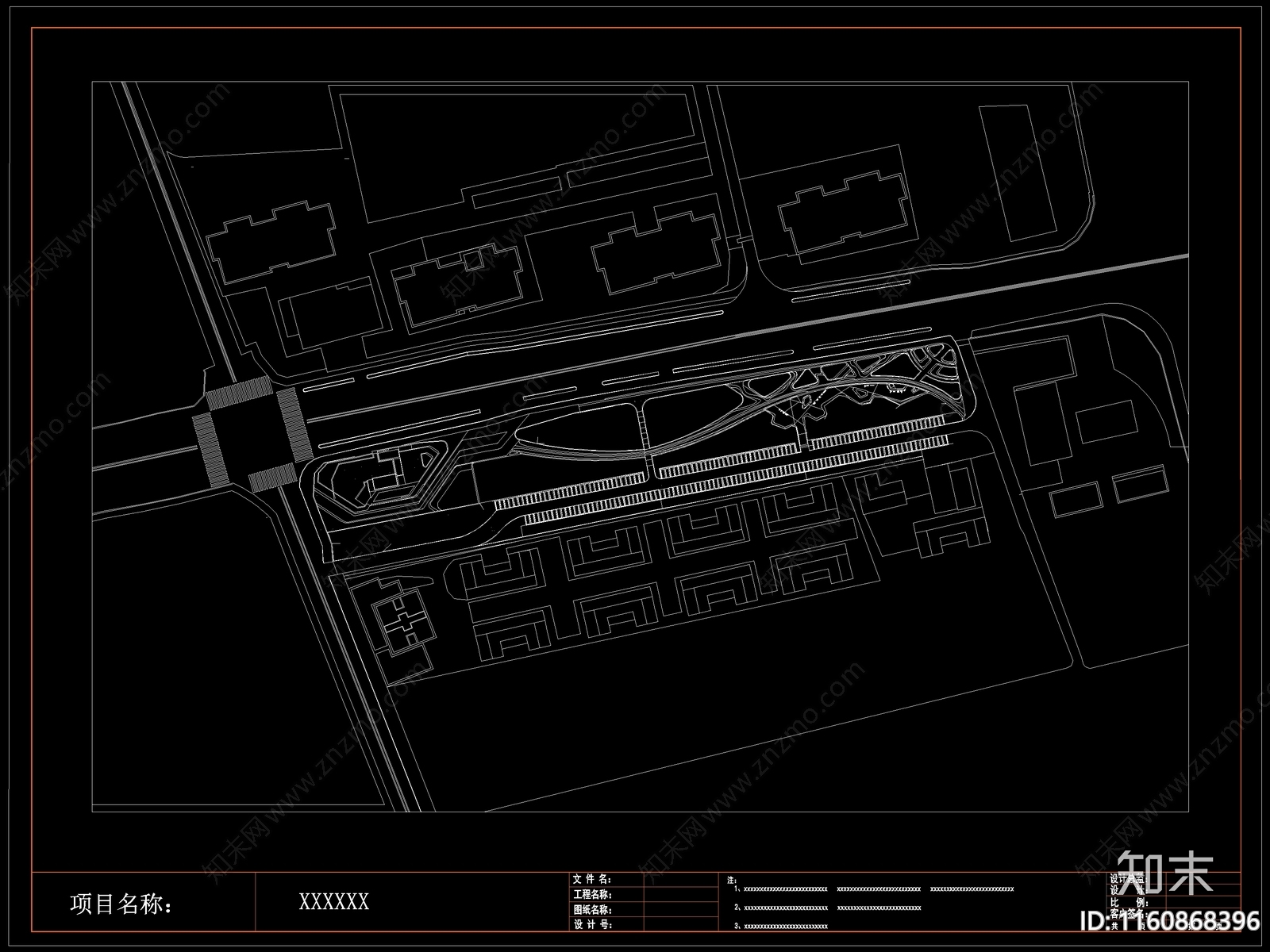The height and width of the screenshot is (952, 1270).
Task: Click the 图纸名称 field label
Action: click(591, 910)
